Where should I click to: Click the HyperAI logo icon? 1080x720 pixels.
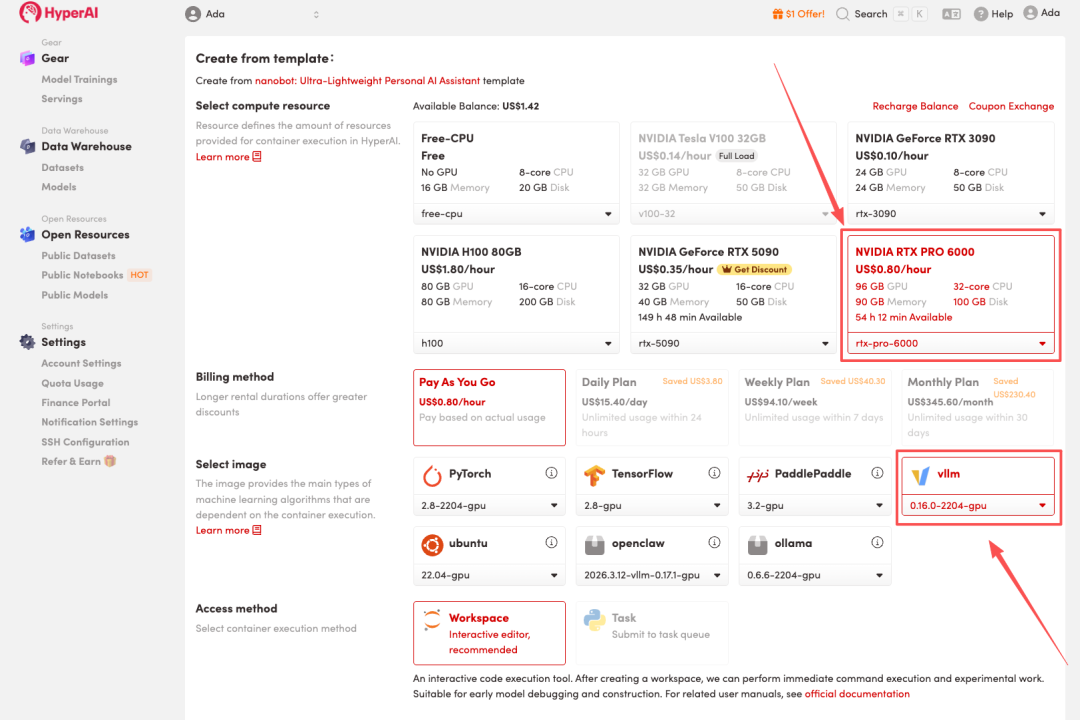(x=29, y=14)
